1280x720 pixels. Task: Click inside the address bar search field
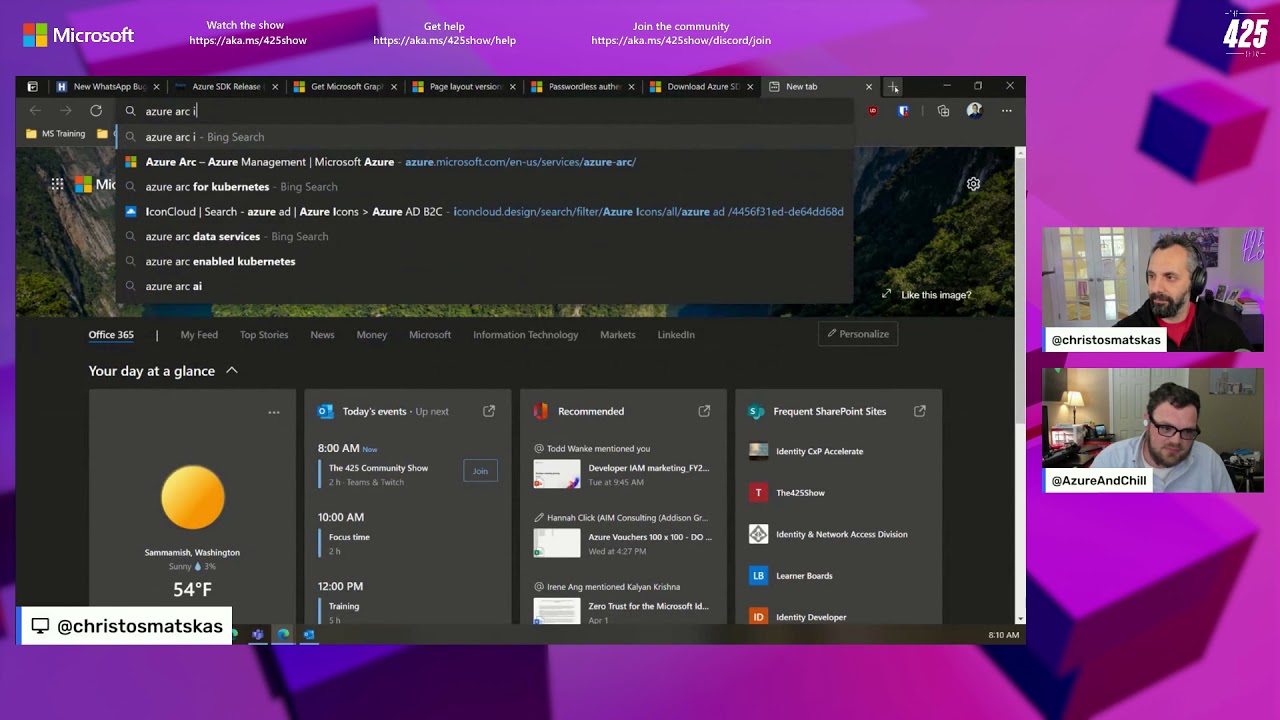485,111
